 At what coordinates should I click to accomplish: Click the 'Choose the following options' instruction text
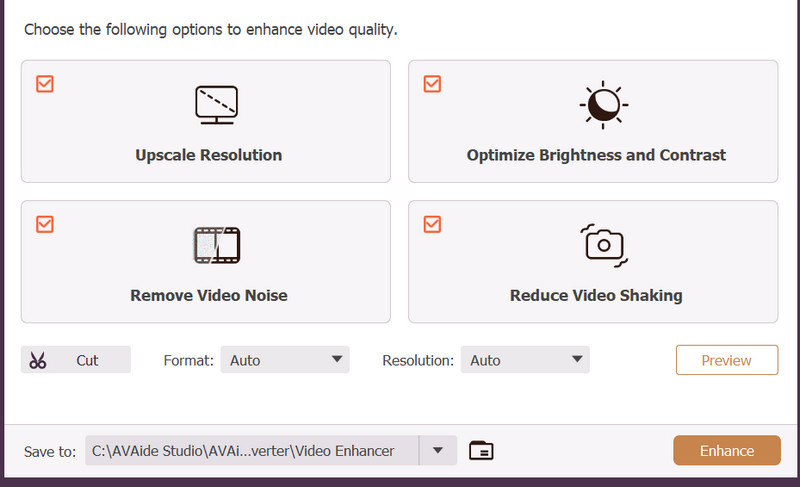pos(211,30)
